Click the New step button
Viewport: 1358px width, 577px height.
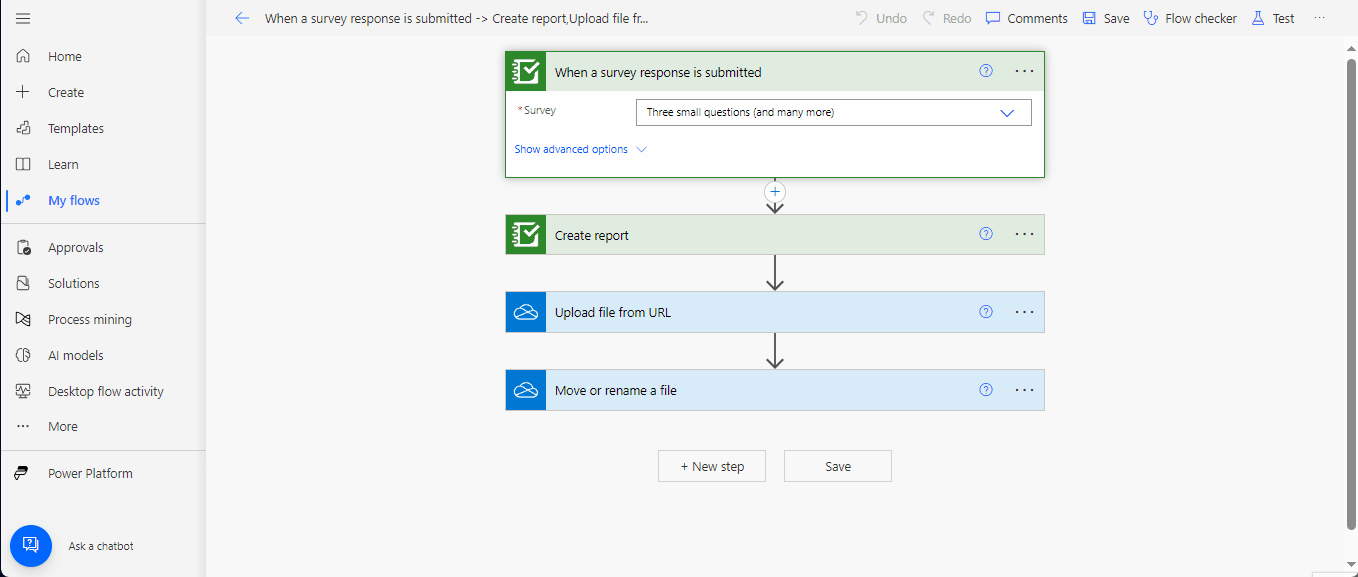[711, 465]
